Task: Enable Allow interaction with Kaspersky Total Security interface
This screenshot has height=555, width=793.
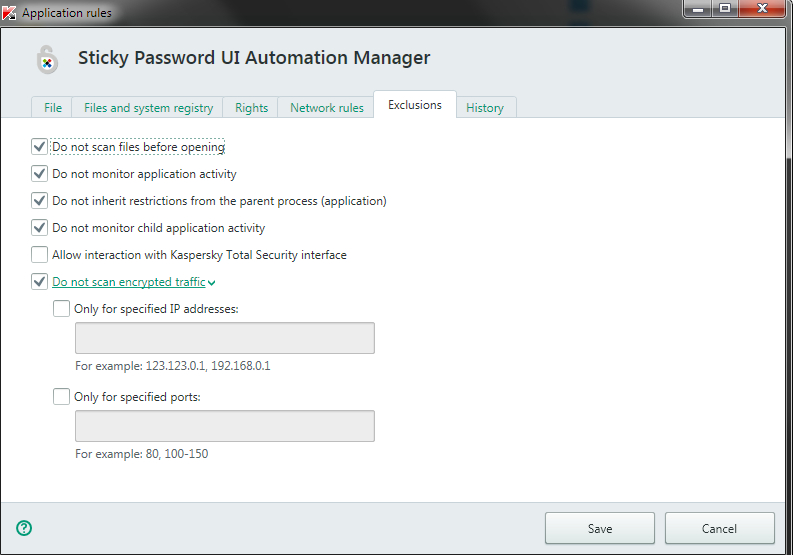Action: pos(40,255)
